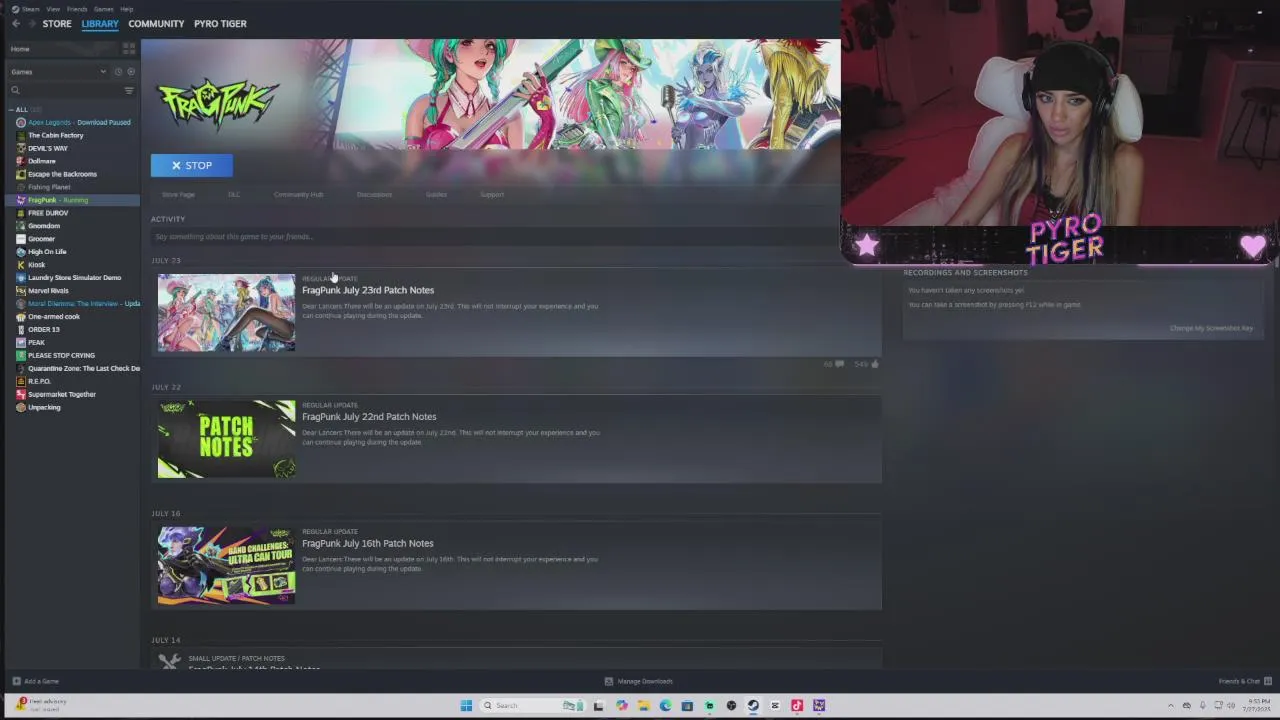The image size is (1280, 720).
Task: Select The Cabin Factory in library
Action: tap(55, 135)
